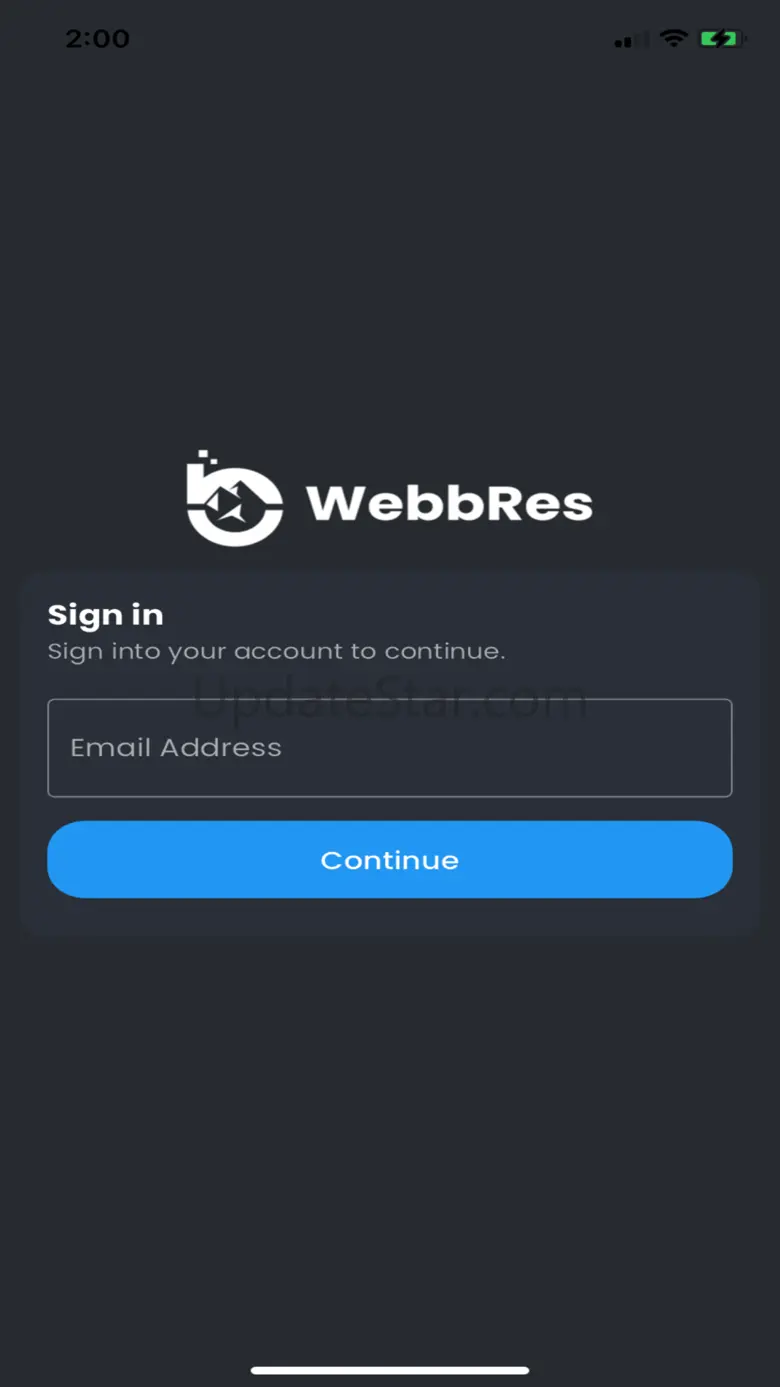This screenshot has height=1387, width=780.
Task: Click the blue Continue button
Action: pyautogui.click(x=390, y=860)
